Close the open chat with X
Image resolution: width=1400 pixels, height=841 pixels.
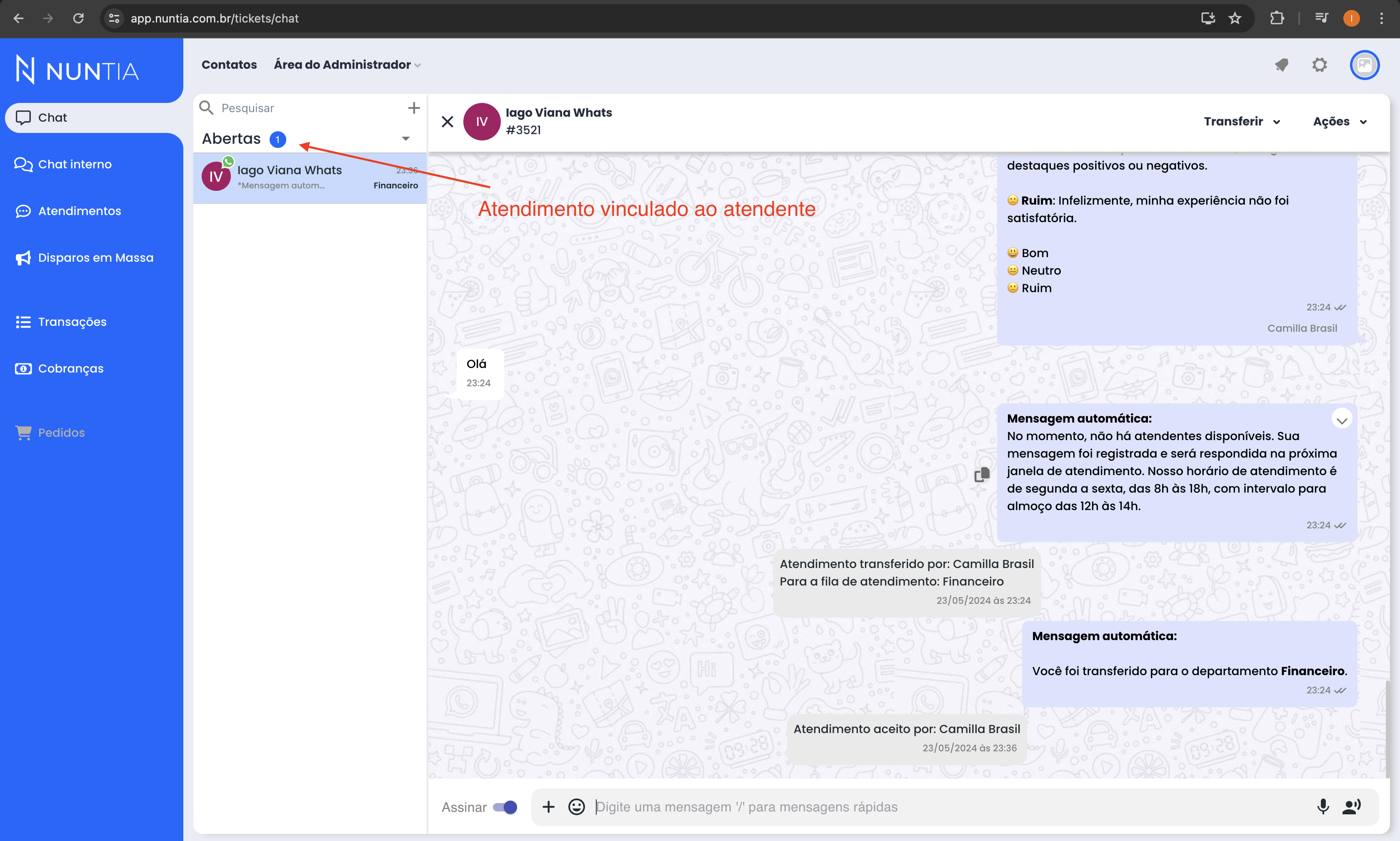447,122
